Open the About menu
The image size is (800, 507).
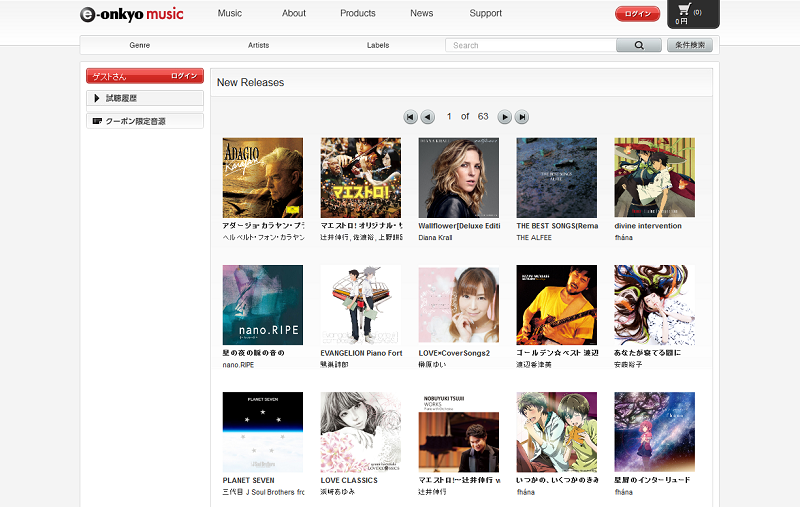pyautogui.click(x=294, y=13)
